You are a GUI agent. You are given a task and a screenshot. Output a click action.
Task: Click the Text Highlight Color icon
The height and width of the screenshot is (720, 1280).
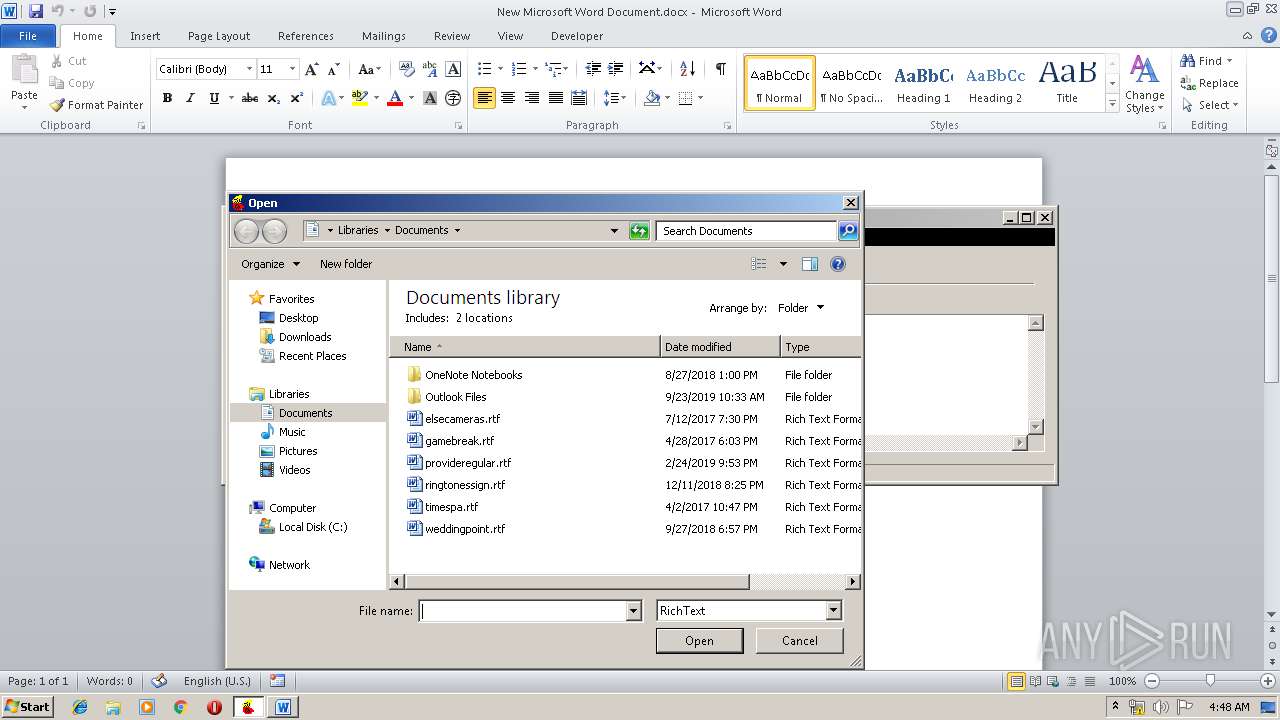pos(359,98)
